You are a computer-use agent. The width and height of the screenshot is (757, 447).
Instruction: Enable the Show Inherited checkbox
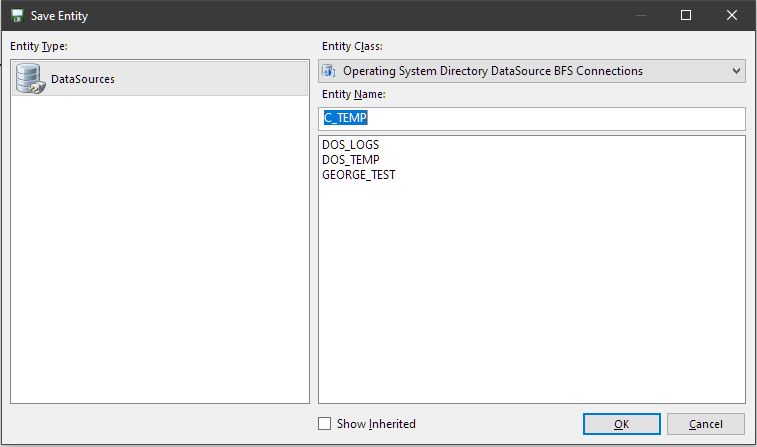tap(324, 423)
